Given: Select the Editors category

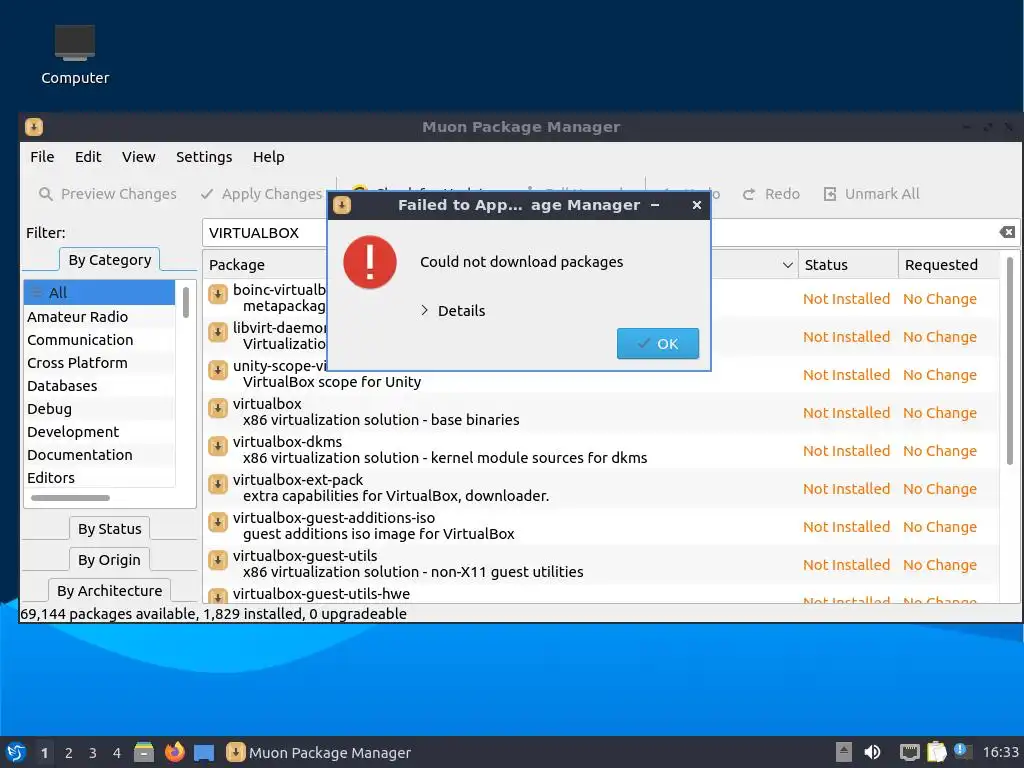Looking at the screenshot, I should point(99,477).
